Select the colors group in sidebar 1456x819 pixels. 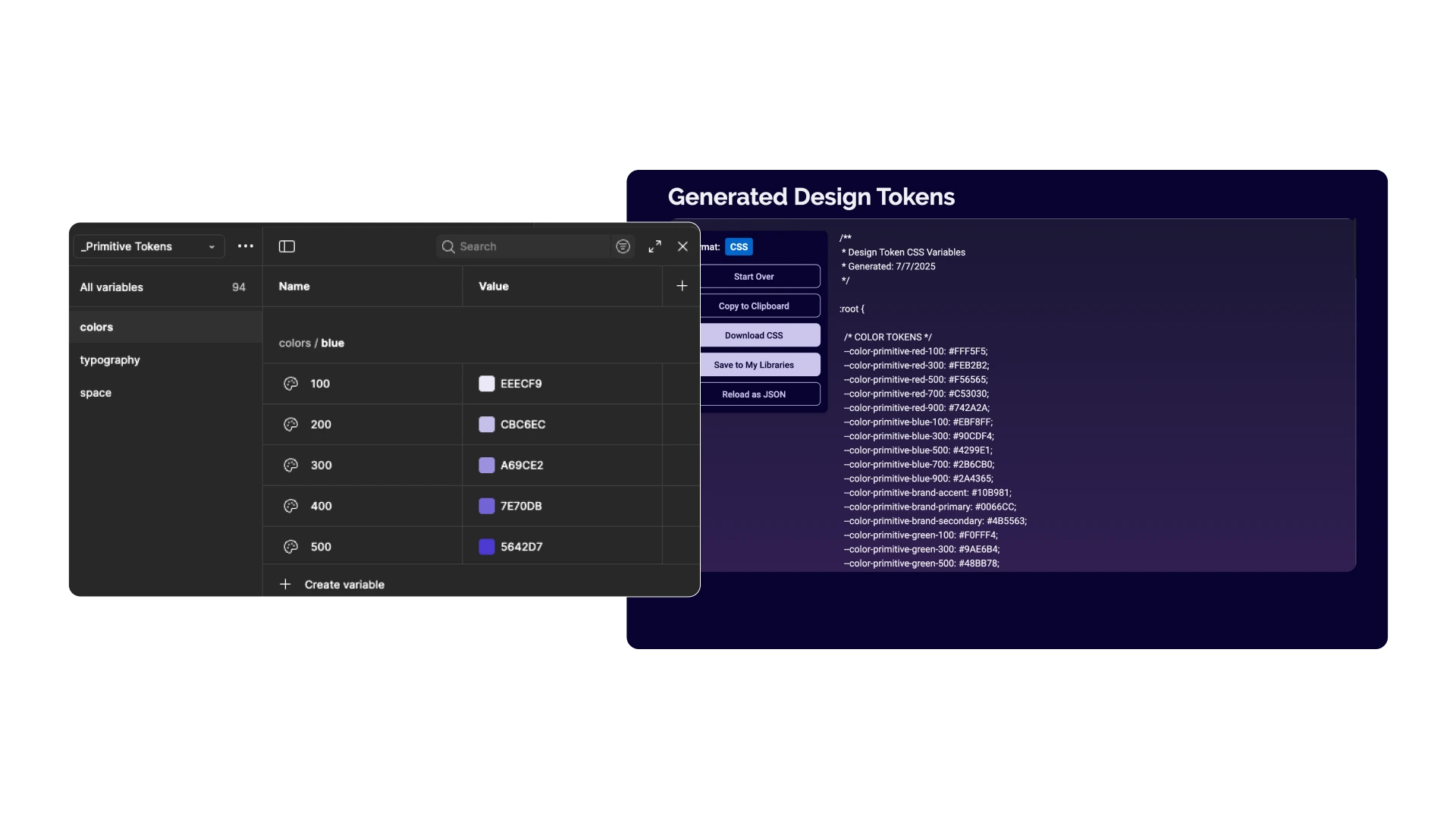coord(96,327)
